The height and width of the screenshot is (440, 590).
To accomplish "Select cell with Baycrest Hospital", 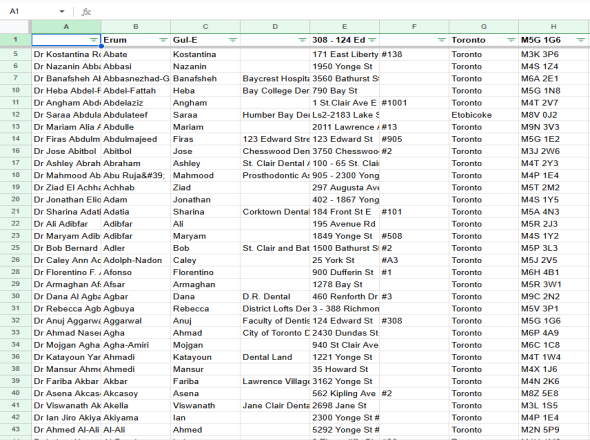I will 275,79.
